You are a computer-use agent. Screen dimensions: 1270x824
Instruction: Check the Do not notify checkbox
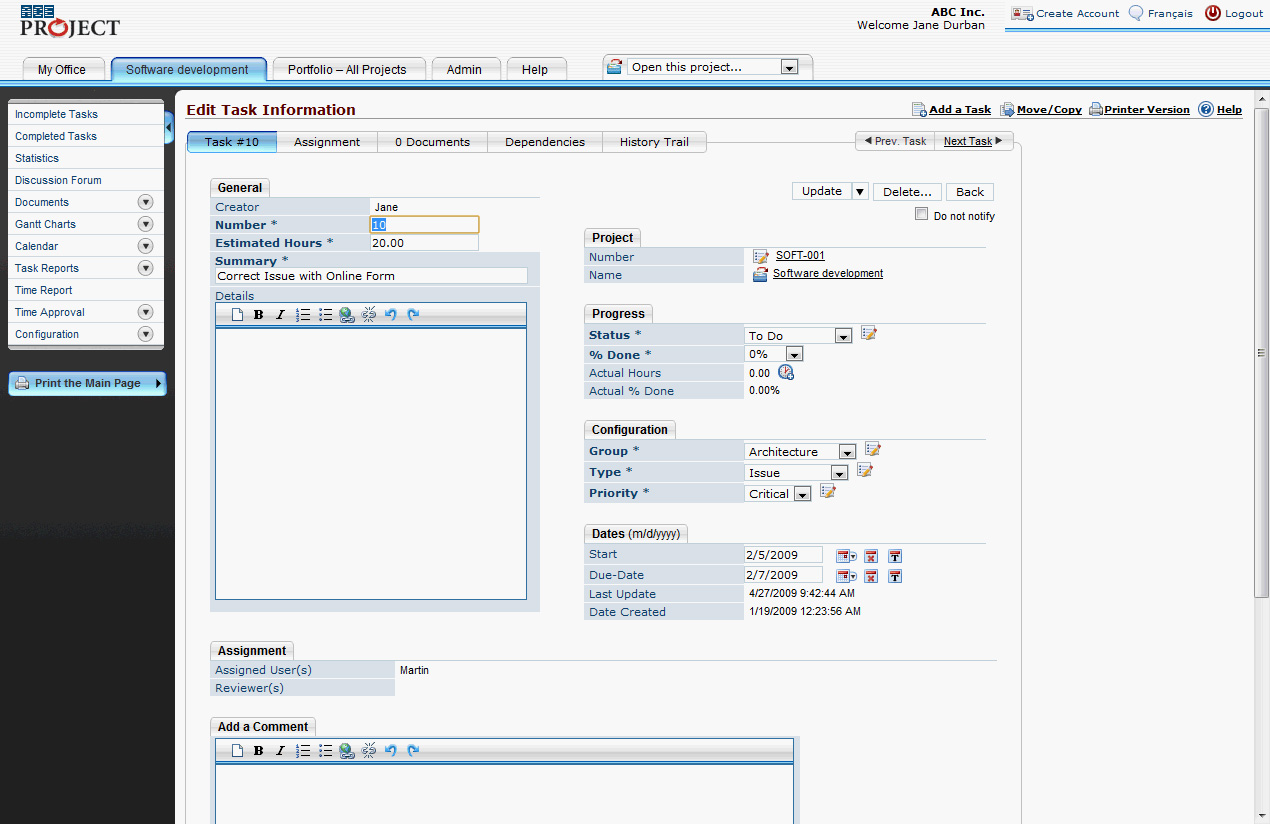[x=922, y=214]
